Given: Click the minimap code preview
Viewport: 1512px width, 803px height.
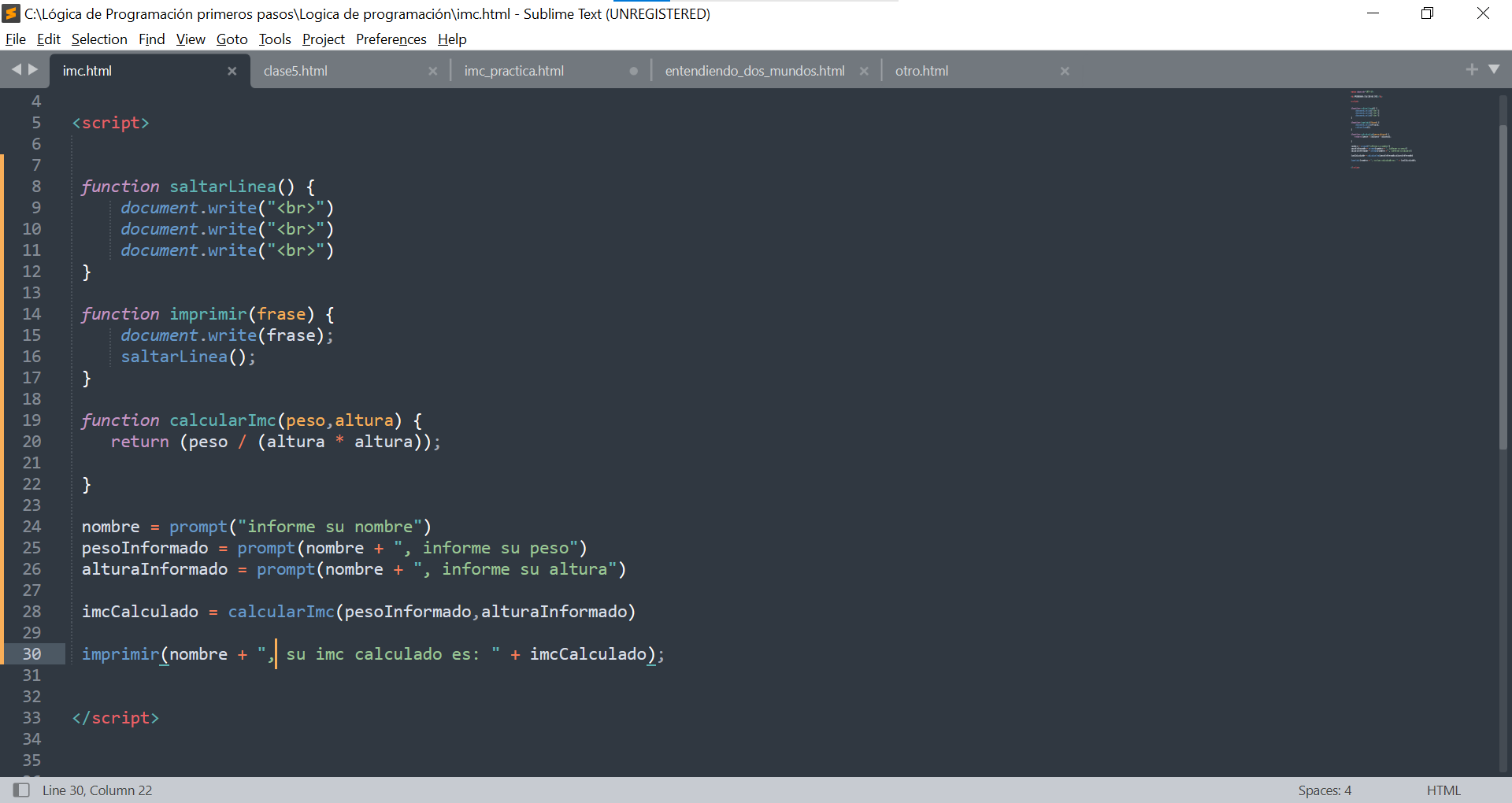Looking at the screenshot, I should (x=1383, y=129).
